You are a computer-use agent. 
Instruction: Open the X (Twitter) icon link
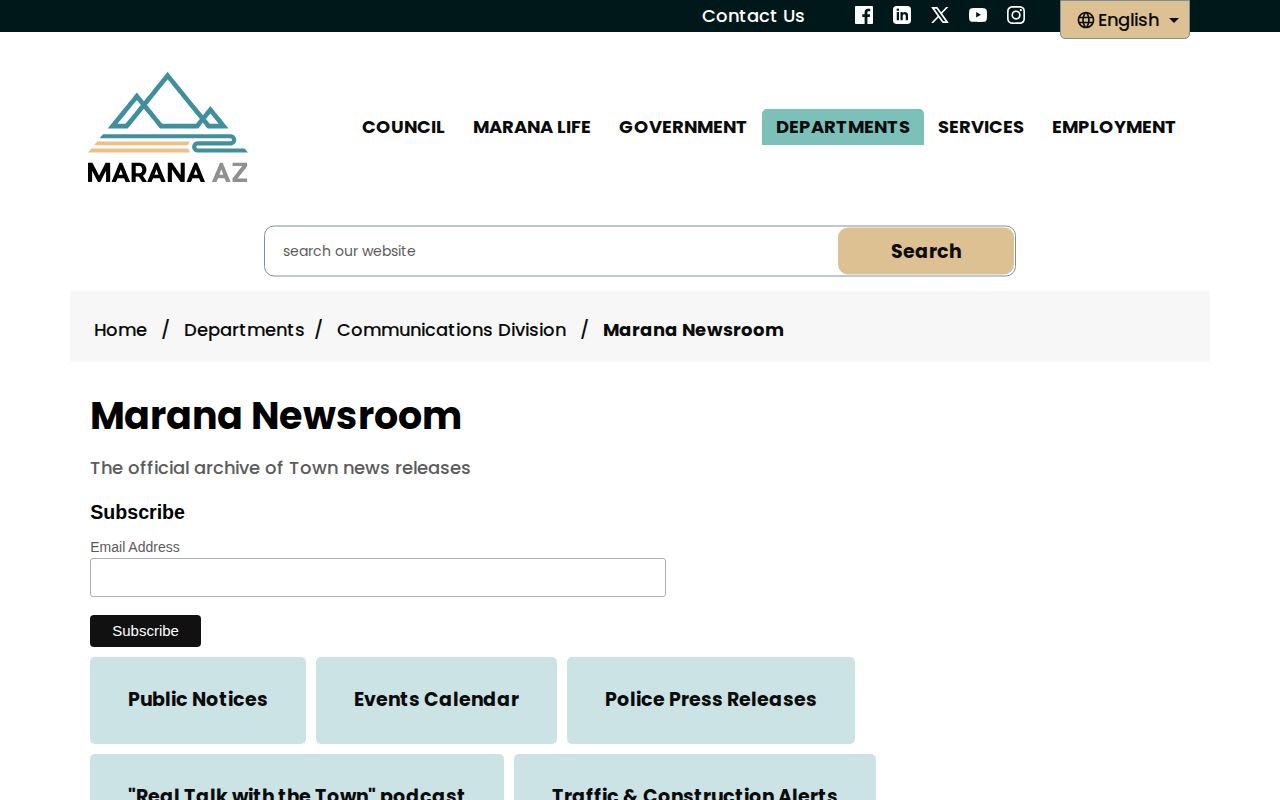[x=940, y=15]
